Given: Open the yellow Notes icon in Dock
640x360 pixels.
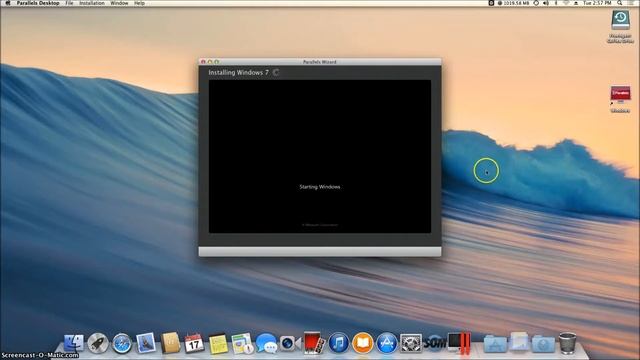Looking at the screenshot, I should [218, 343].
